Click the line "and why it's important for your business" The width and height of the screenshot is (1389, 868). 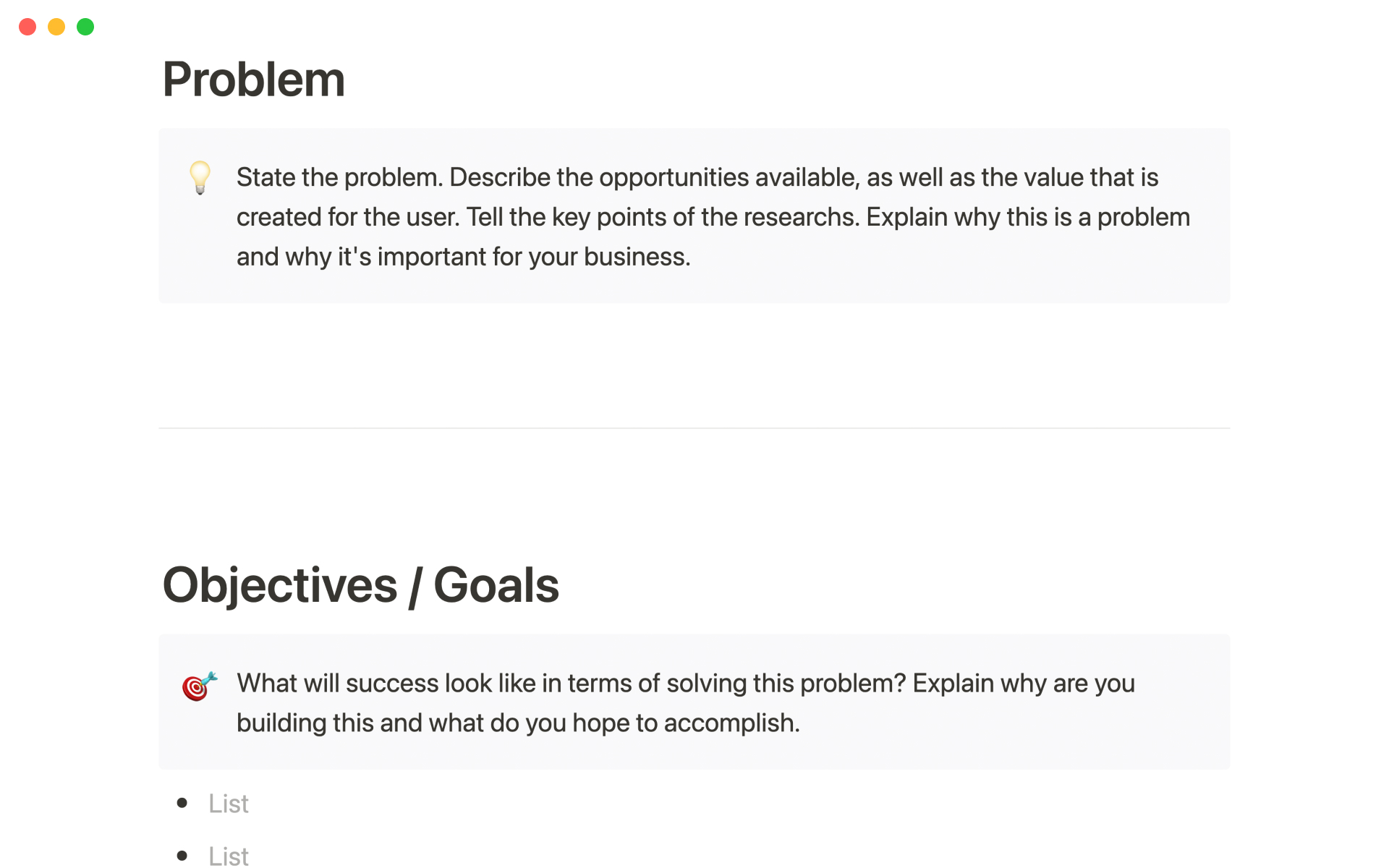463,258
